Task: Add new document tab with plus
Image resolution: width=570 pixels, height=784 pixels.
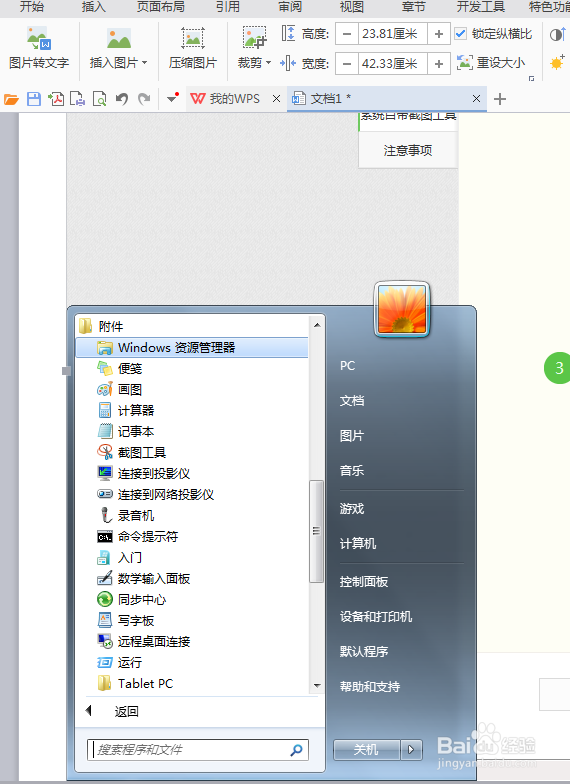Action: coord(500,99)
